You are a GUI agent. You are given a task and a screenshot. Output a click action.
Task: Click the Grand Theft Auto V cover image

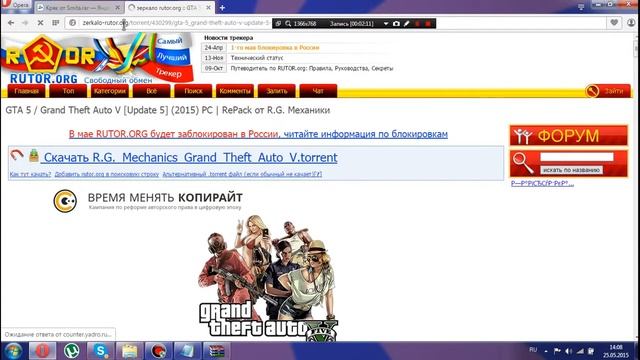[x=268, y=278]
